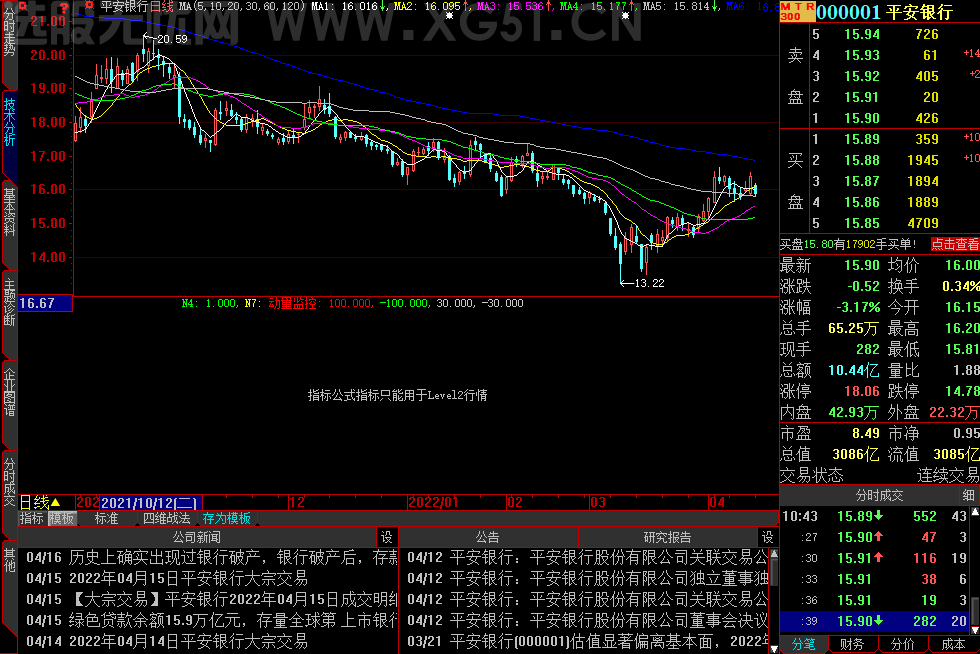Open announcement about 董事会决议 dated 04/12
Screen dimensions: 980x654
click(588, 620)
